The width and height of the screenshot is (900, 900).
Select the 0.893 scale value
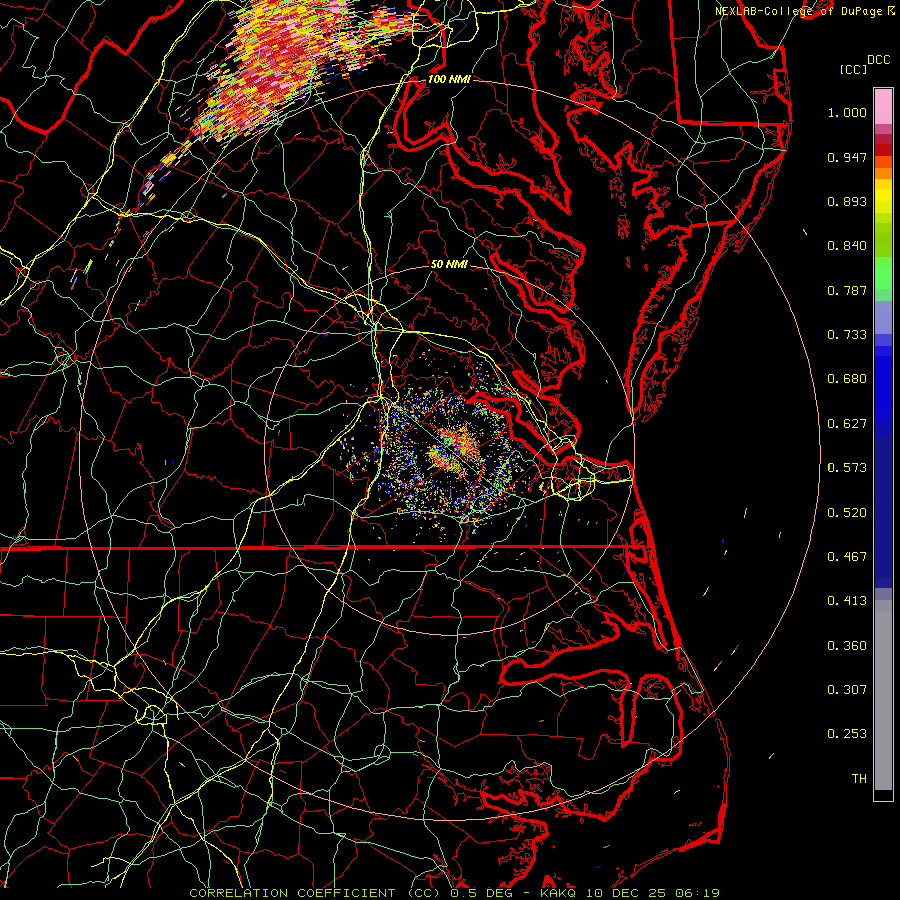[x=847, y=201]
